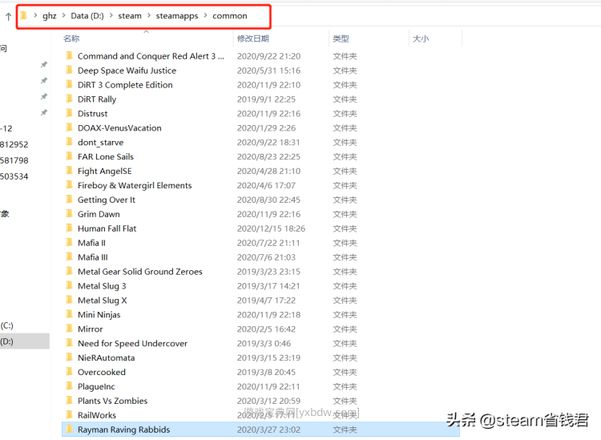Select Need for Speed Undercover folder
Screen dimensions: 601x440
tap(132, 343)
